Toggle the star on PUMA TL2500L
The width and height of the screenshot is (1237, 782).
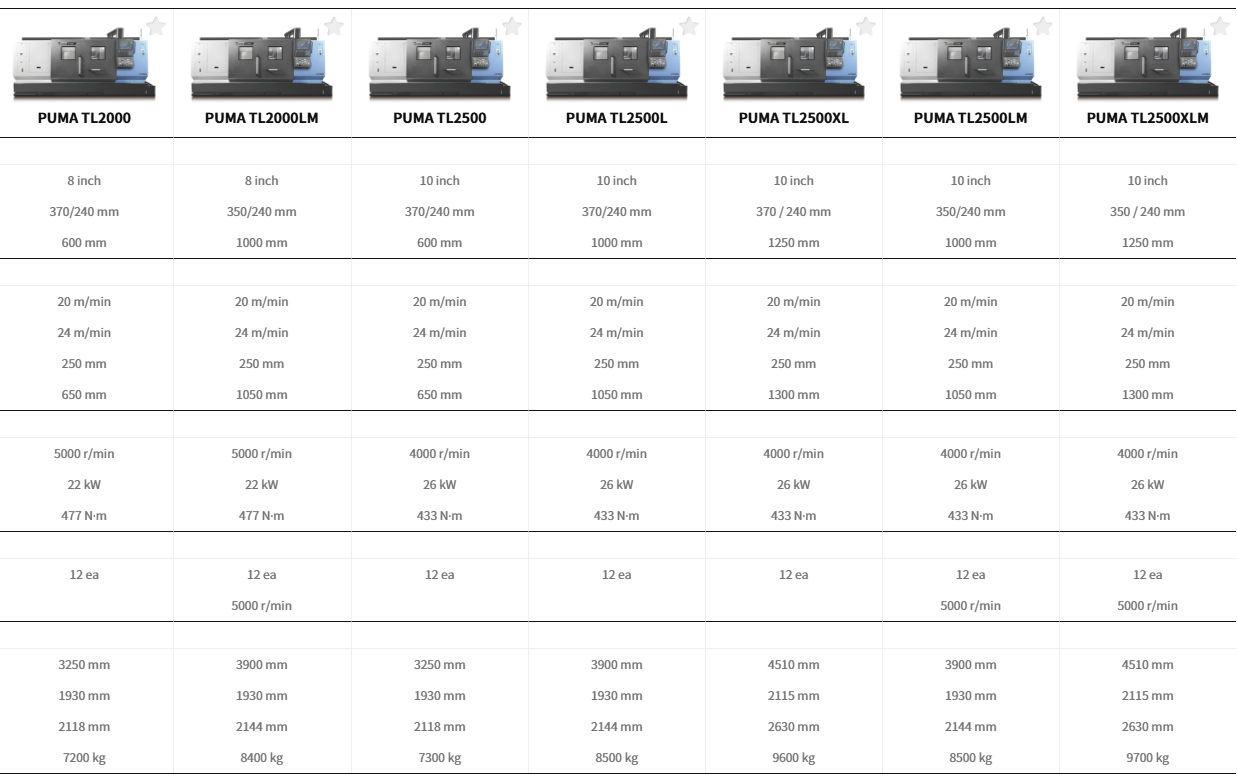click(x=688, y=26)
